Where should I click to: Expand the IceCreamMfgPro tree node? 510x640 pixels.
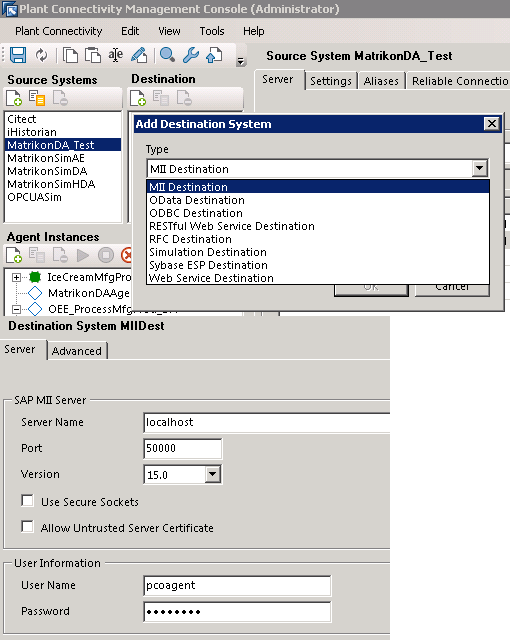pyautogui.click(x=16, y=278)
